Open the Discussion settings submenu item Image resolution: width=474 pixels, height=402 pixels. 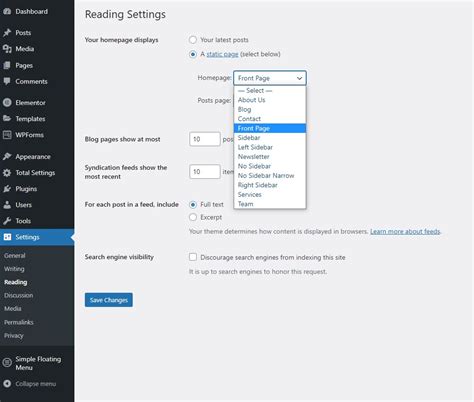(19, 295)
